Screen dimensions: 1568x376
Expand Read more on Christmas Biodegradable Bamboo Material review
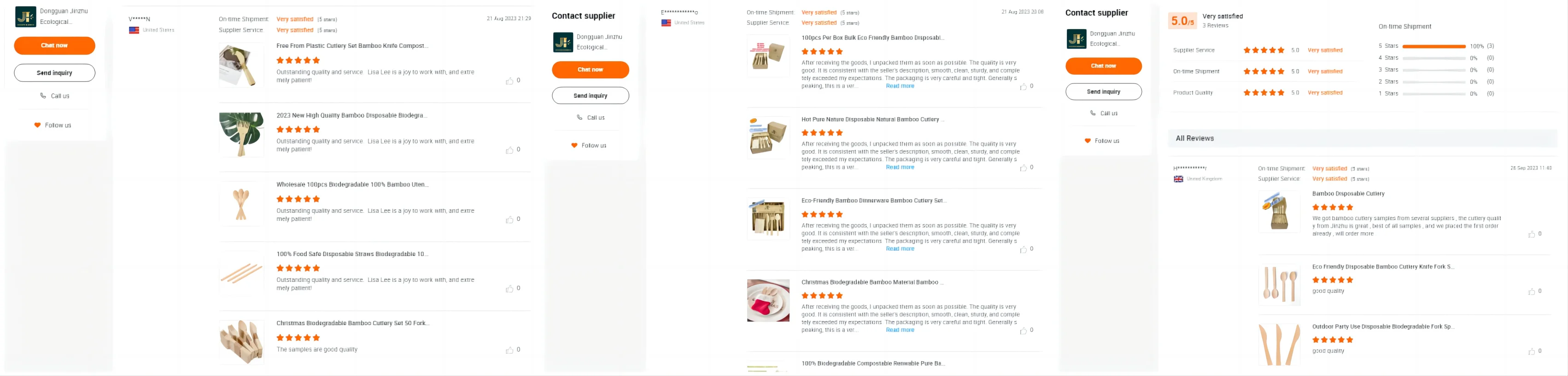[900, 330]
